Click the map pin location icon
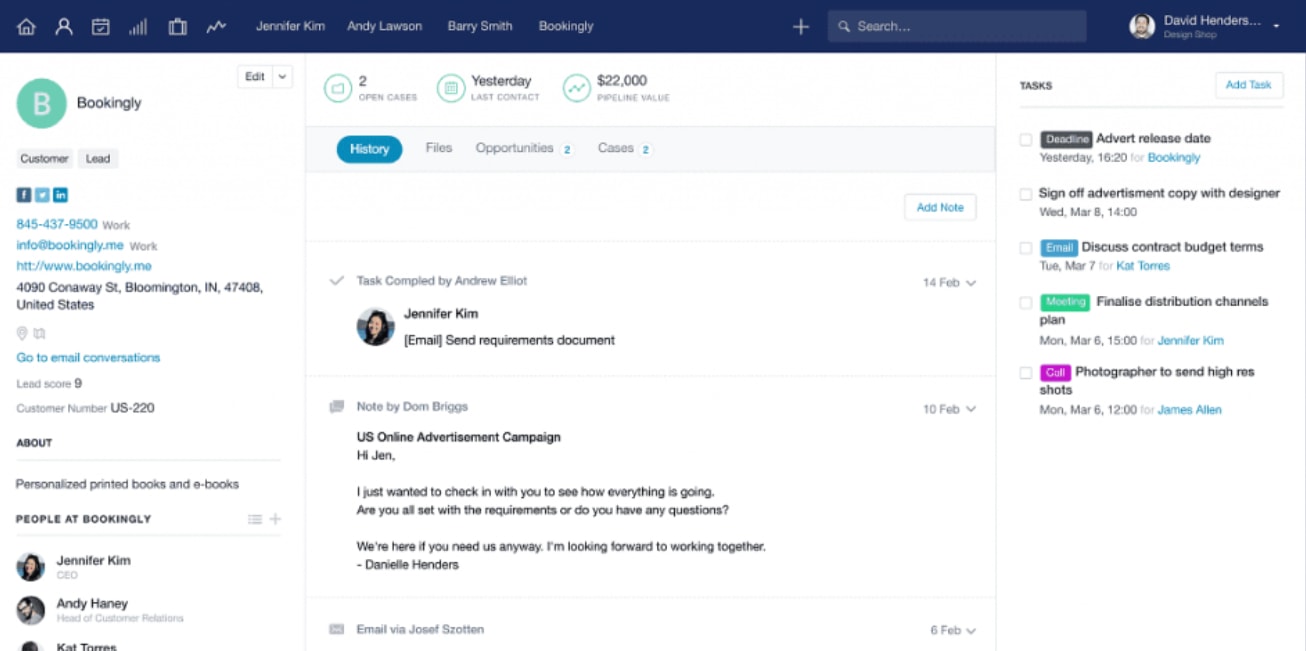Image resolution: width=1306 pixels, height=651 pixels. [x=22, y=333]
